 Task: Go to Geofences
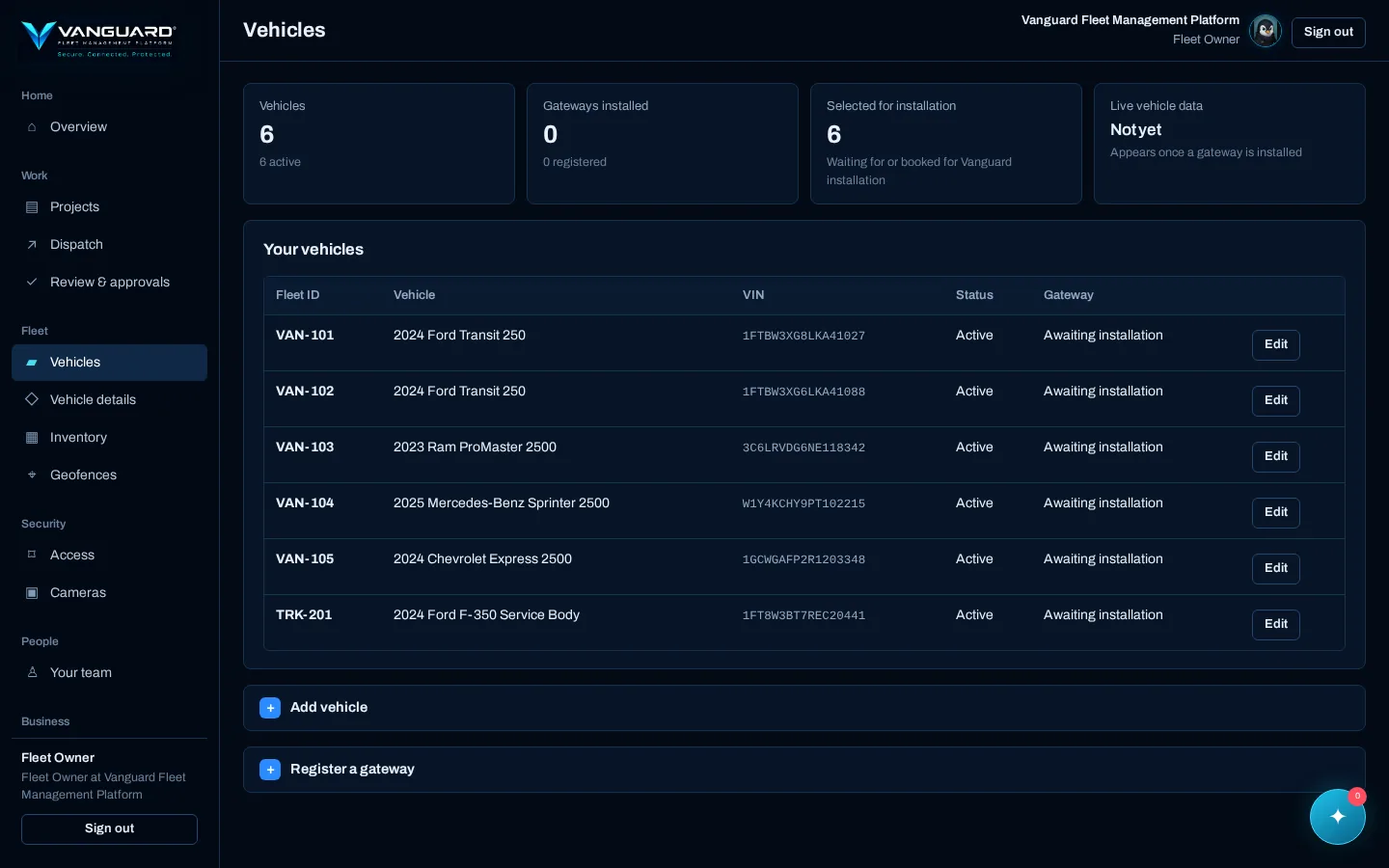point(109,475)
